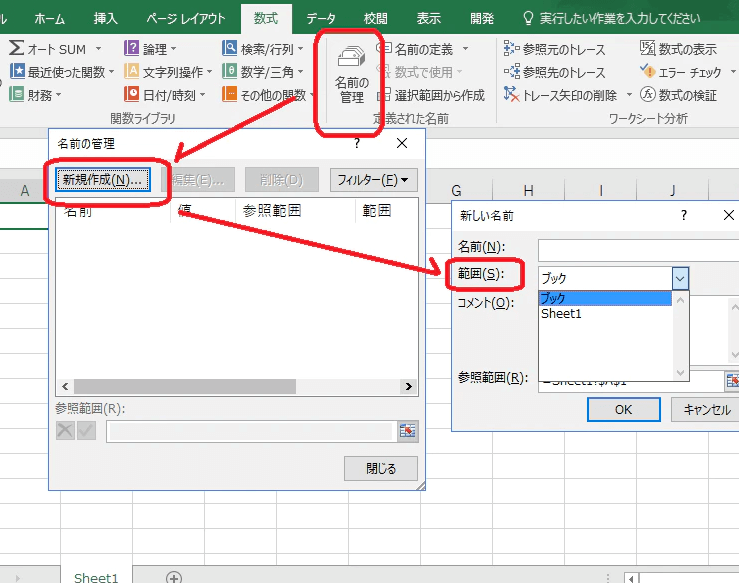Expand the オート SUM dropdown arrow
Image resolution: width=739 pixels, height=583 pixels.
pyautogui.click(x=98, y=49)
